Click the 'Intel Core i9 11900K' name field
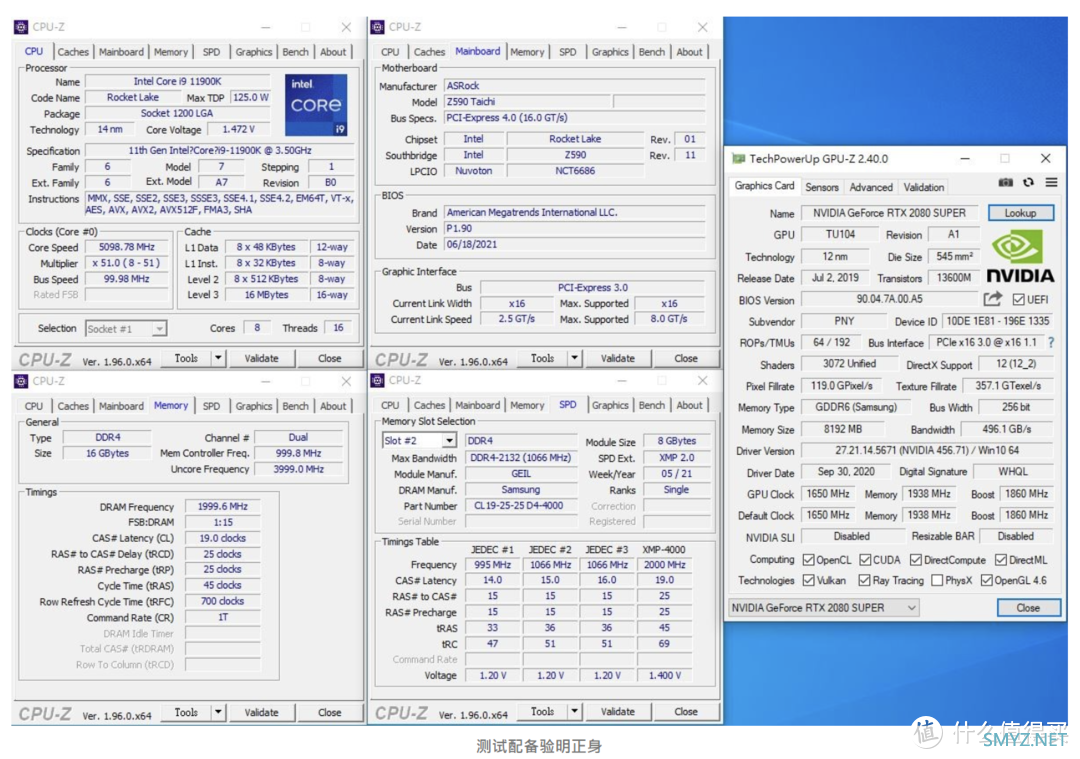The image size is (1080, 759). click(178, 81)
